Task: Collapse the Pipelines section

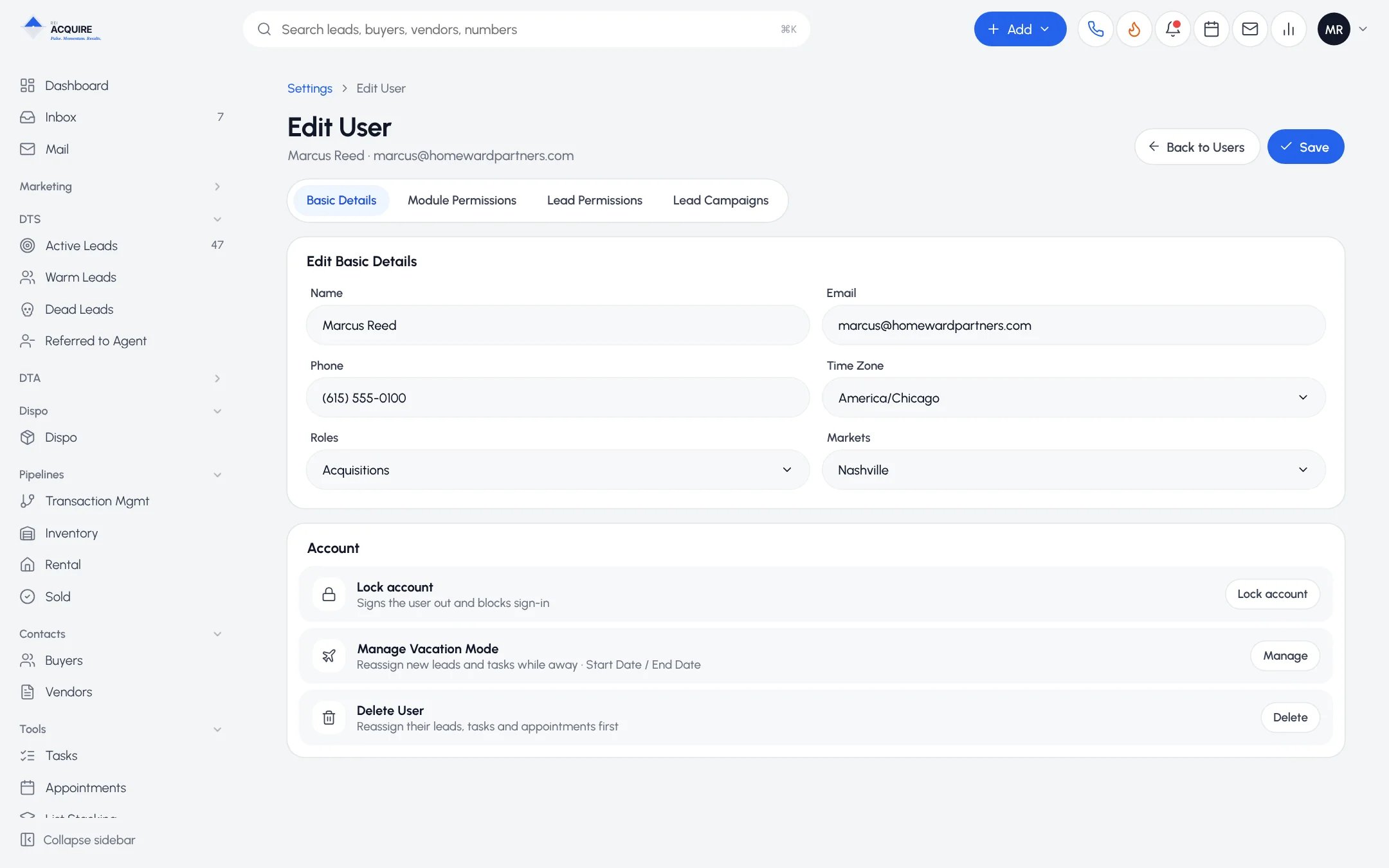Action: point(122,475)
